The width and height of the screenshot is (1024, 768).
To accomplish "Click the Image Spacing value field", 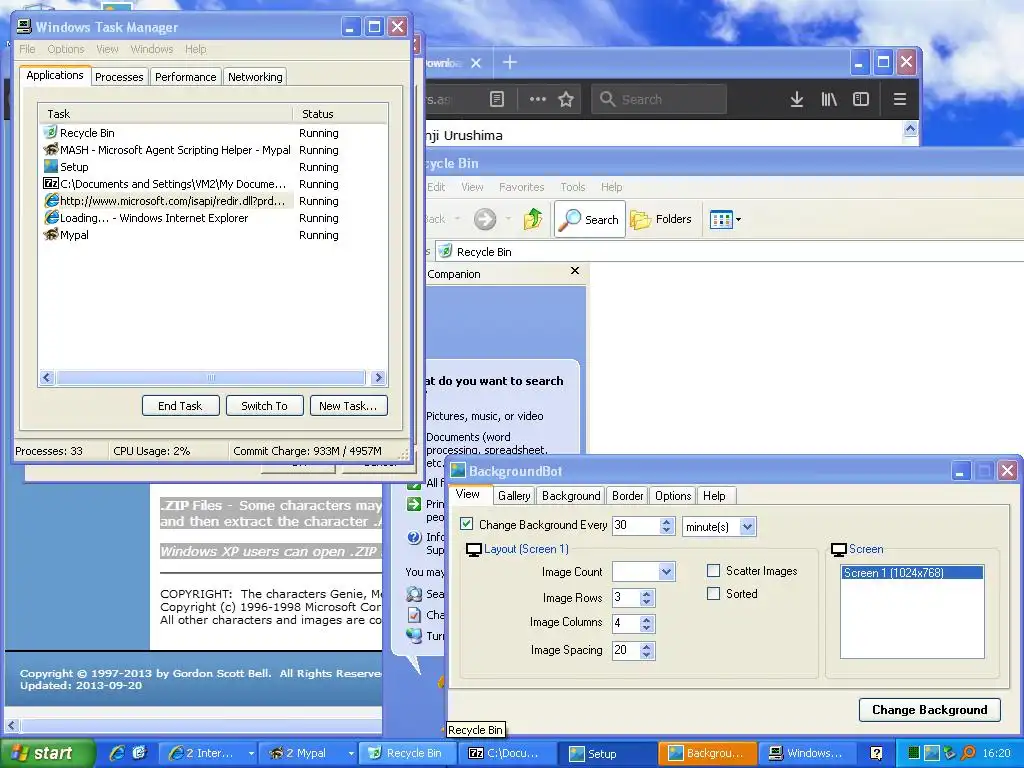I will point(625,650).
